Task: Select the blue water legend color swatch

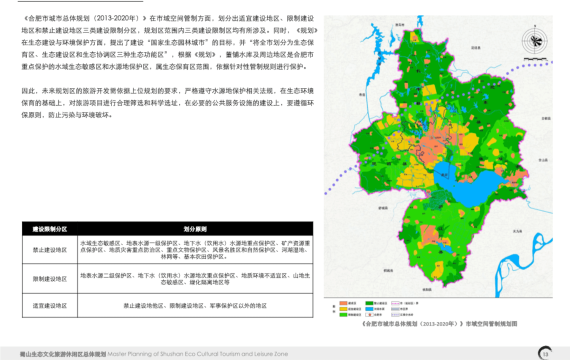Action: (369, 309)
